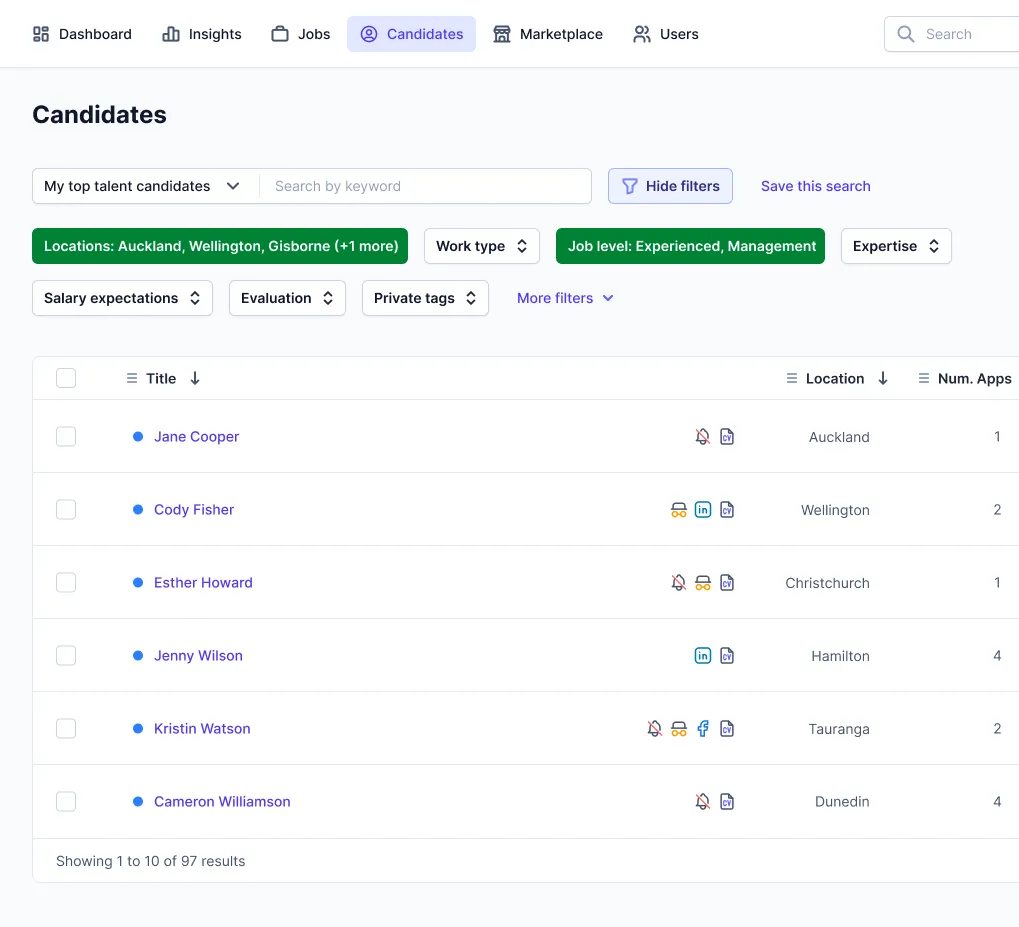
Task: Focus the Search by keyword field
Action: [425, 186]
